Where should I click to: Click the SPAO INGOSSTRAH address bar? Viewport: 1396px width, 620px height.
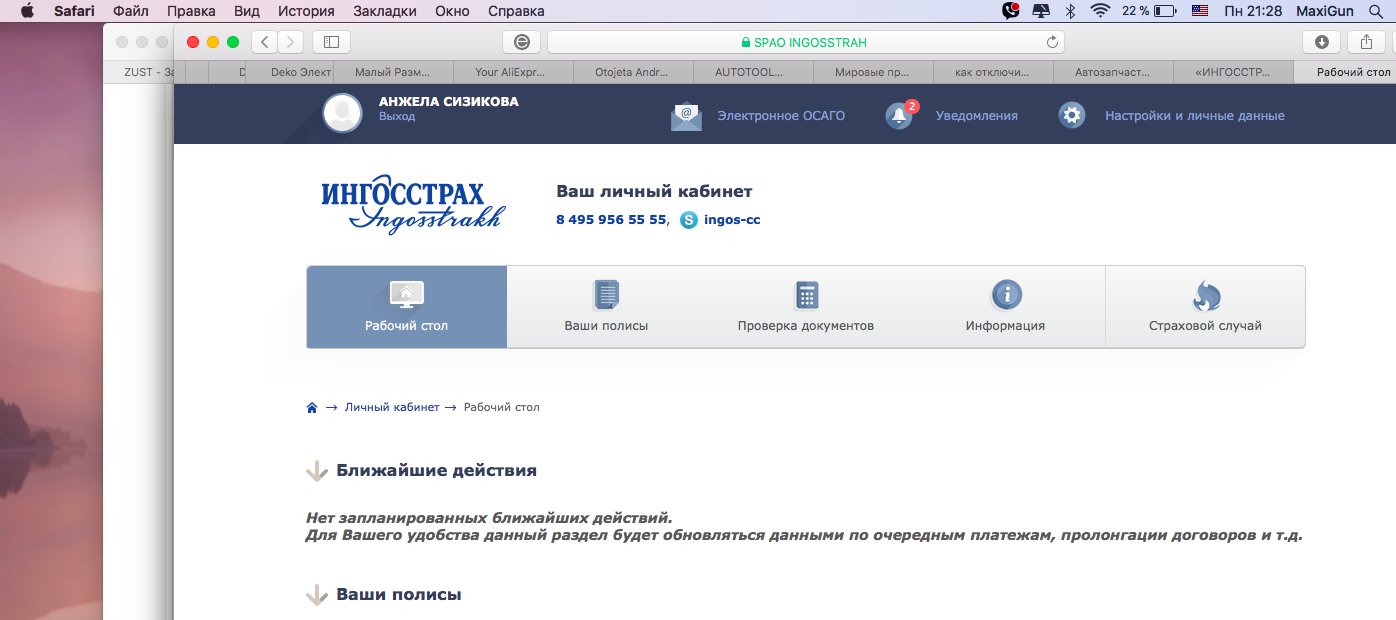pos(804,42)
